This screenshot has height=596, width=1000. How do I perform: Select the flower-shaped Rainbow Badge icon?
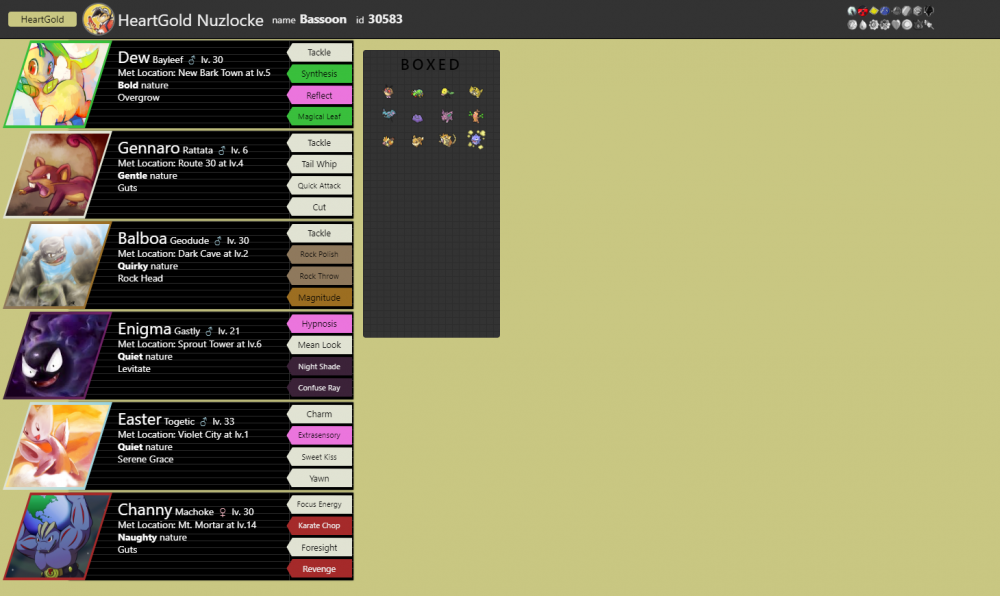[x=885, y=23]
